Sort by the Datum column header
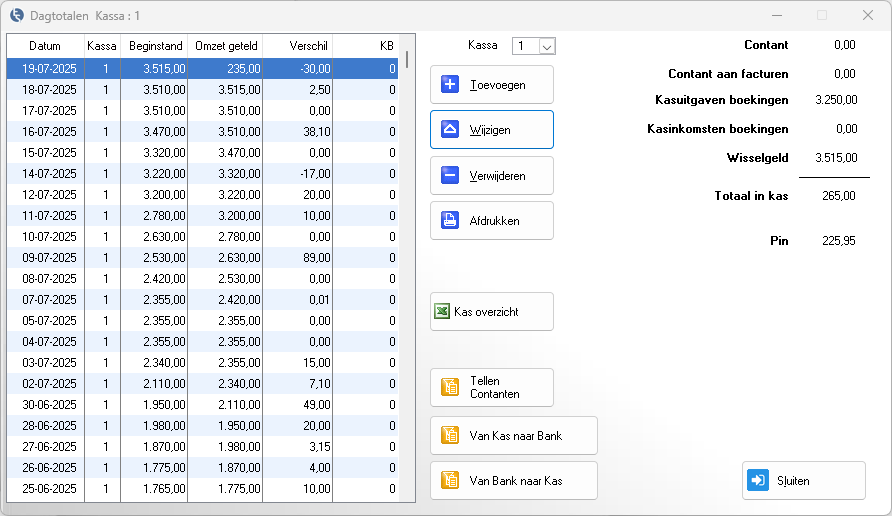The height and width of the screenshot is (516, 892). click(45, 46)
